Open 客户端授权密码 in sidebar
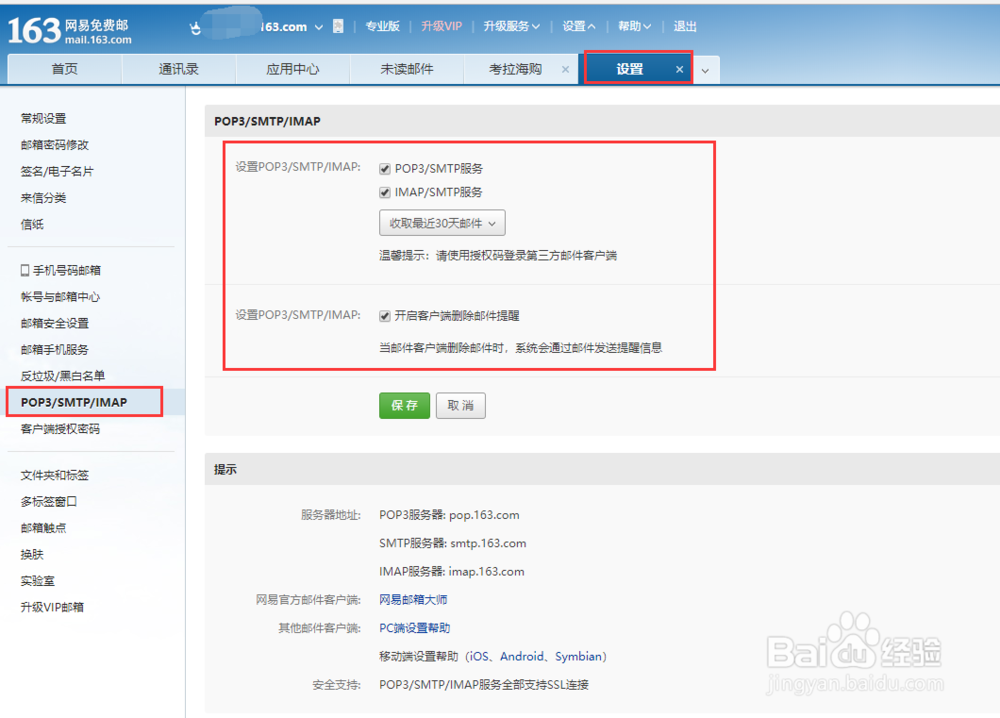The width and height of the screenshot is (1000, 718). (x=60, y=429)
